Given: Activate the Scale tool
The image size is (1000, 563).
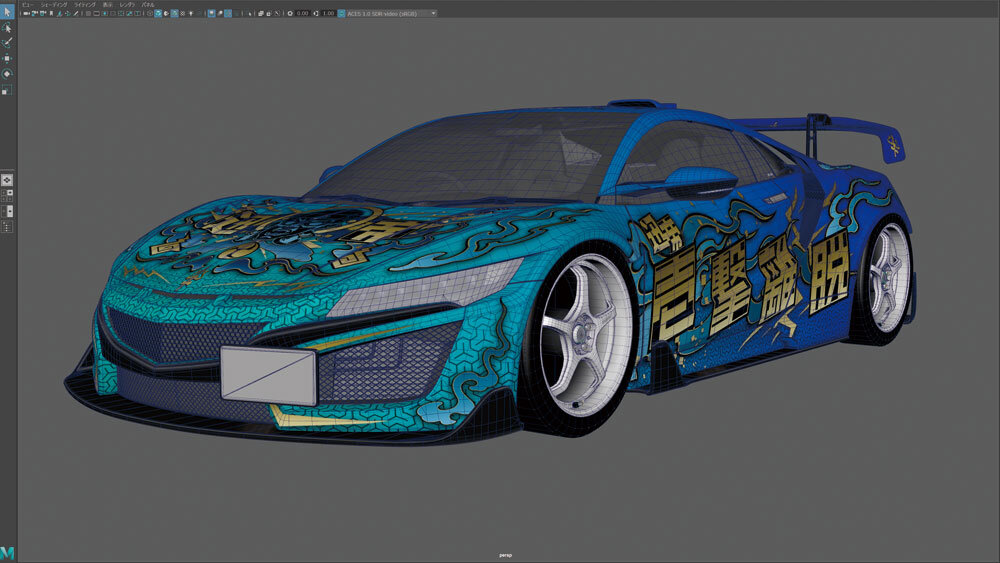Looking at the screenshot, I should [x=7, y=89].
